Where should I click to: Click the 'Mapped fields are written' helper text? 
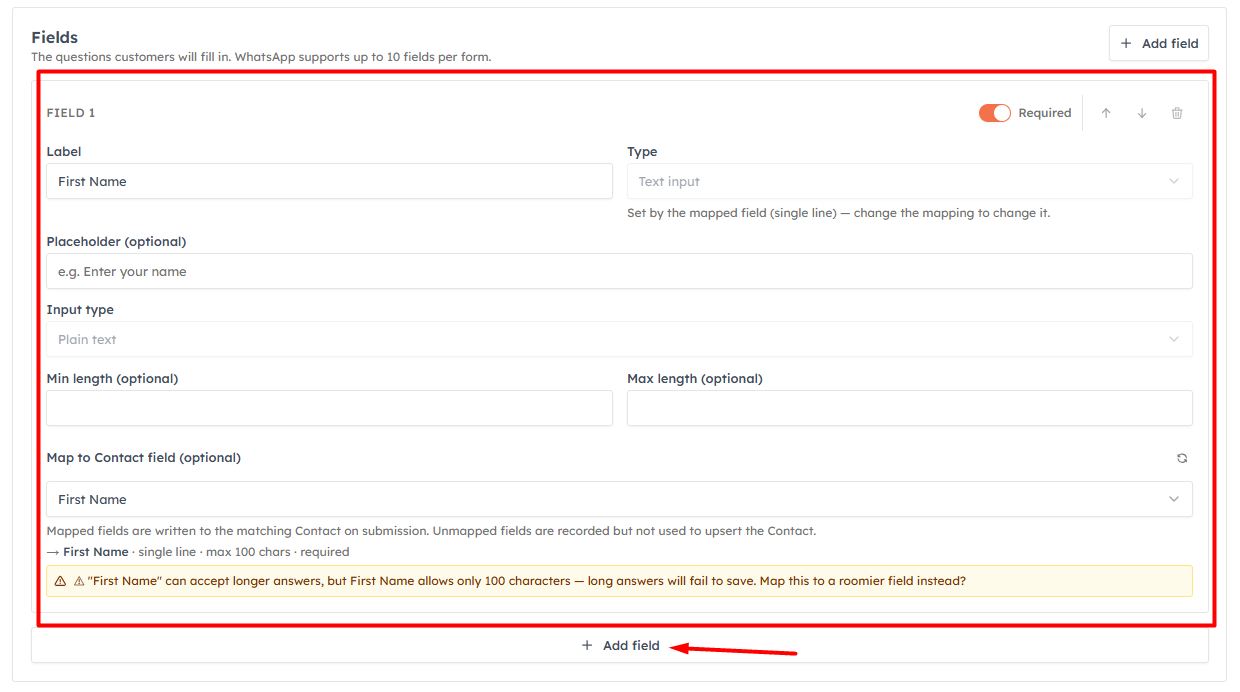coord(431,531)
